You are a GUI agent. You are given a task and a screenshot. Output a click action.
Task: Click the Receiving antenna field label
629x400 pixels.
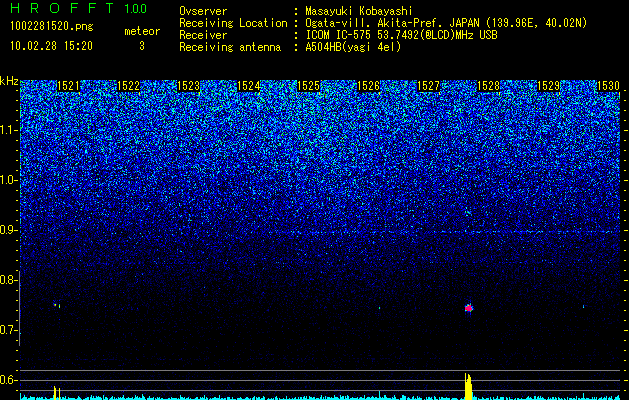230,47
